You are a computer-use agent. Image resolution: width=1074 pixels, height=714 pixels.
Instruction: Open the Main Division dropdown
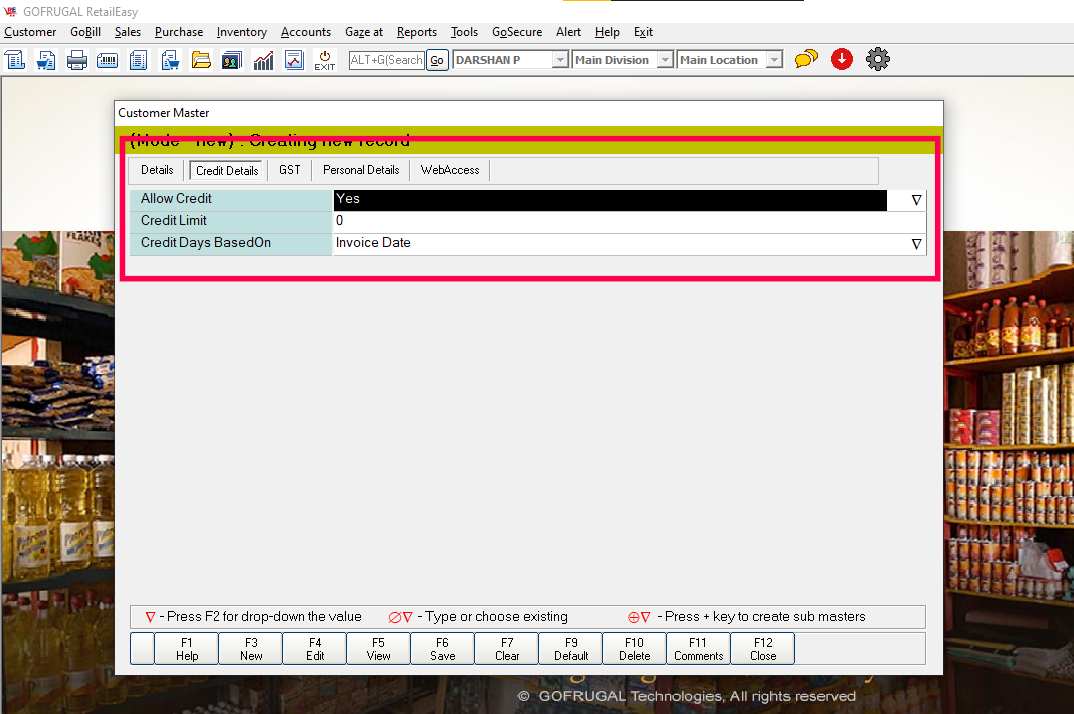[x=664, y=60]
